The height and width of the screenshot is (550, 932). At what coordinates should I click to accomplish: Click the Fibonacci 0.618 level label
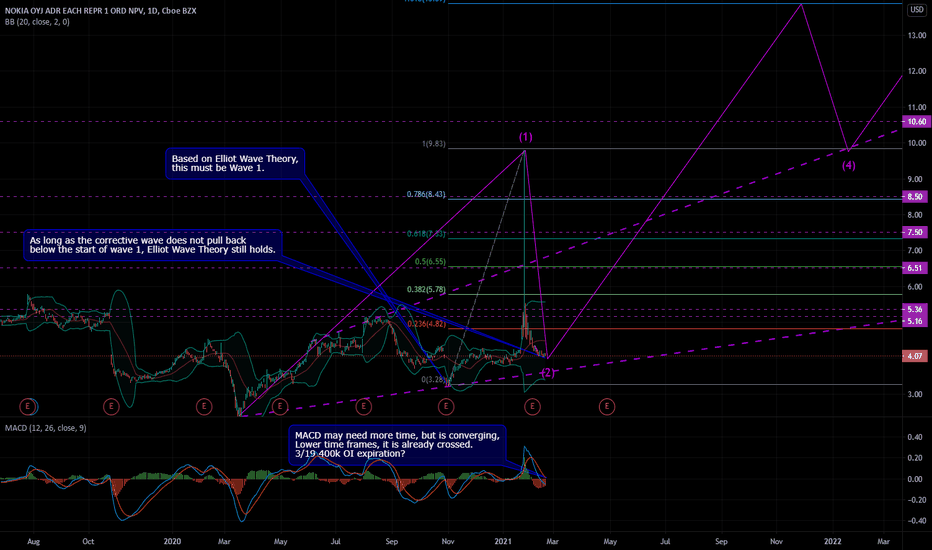(426, 234)
